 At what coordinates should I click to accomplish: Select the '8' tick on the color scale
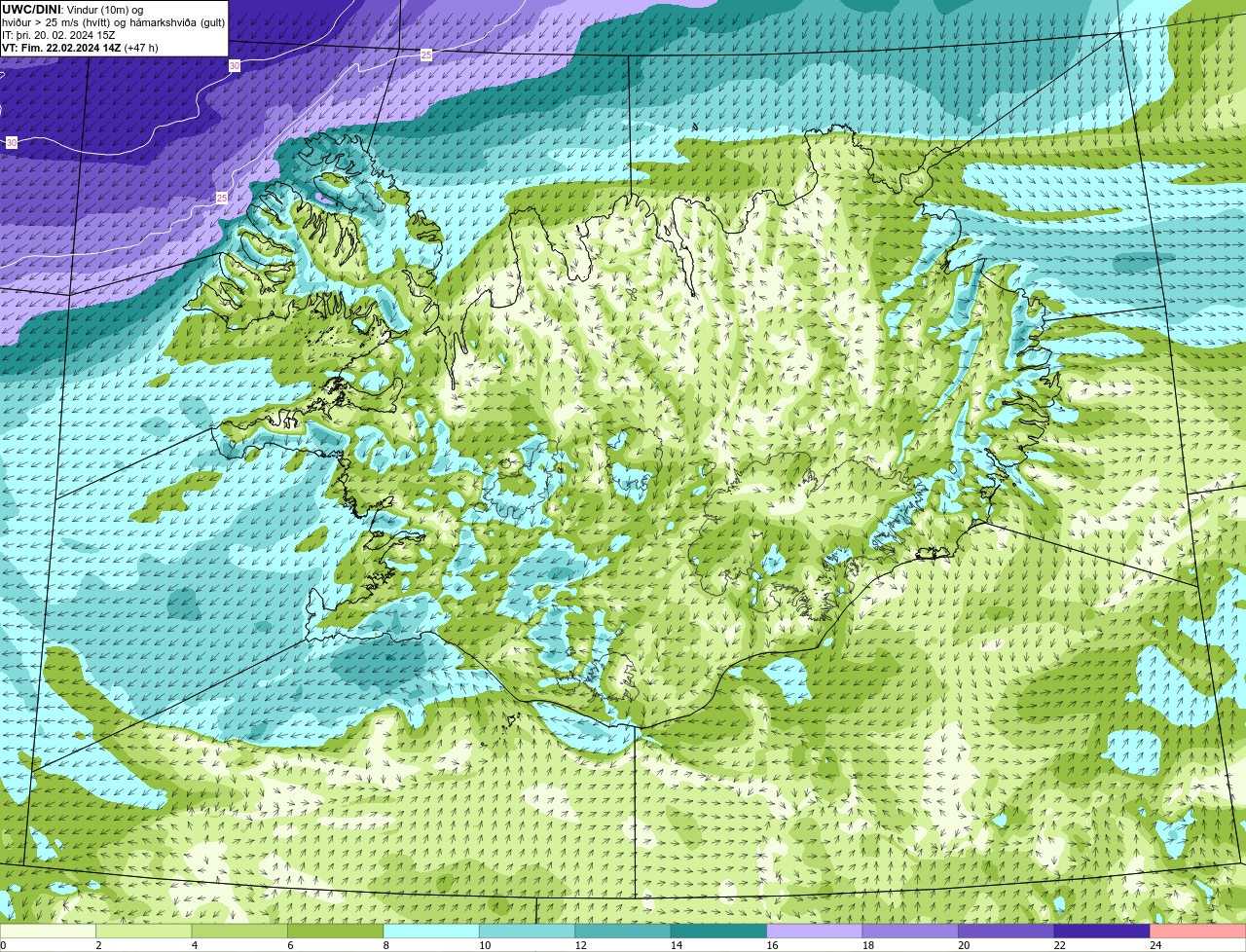click(x=385, y=945)
